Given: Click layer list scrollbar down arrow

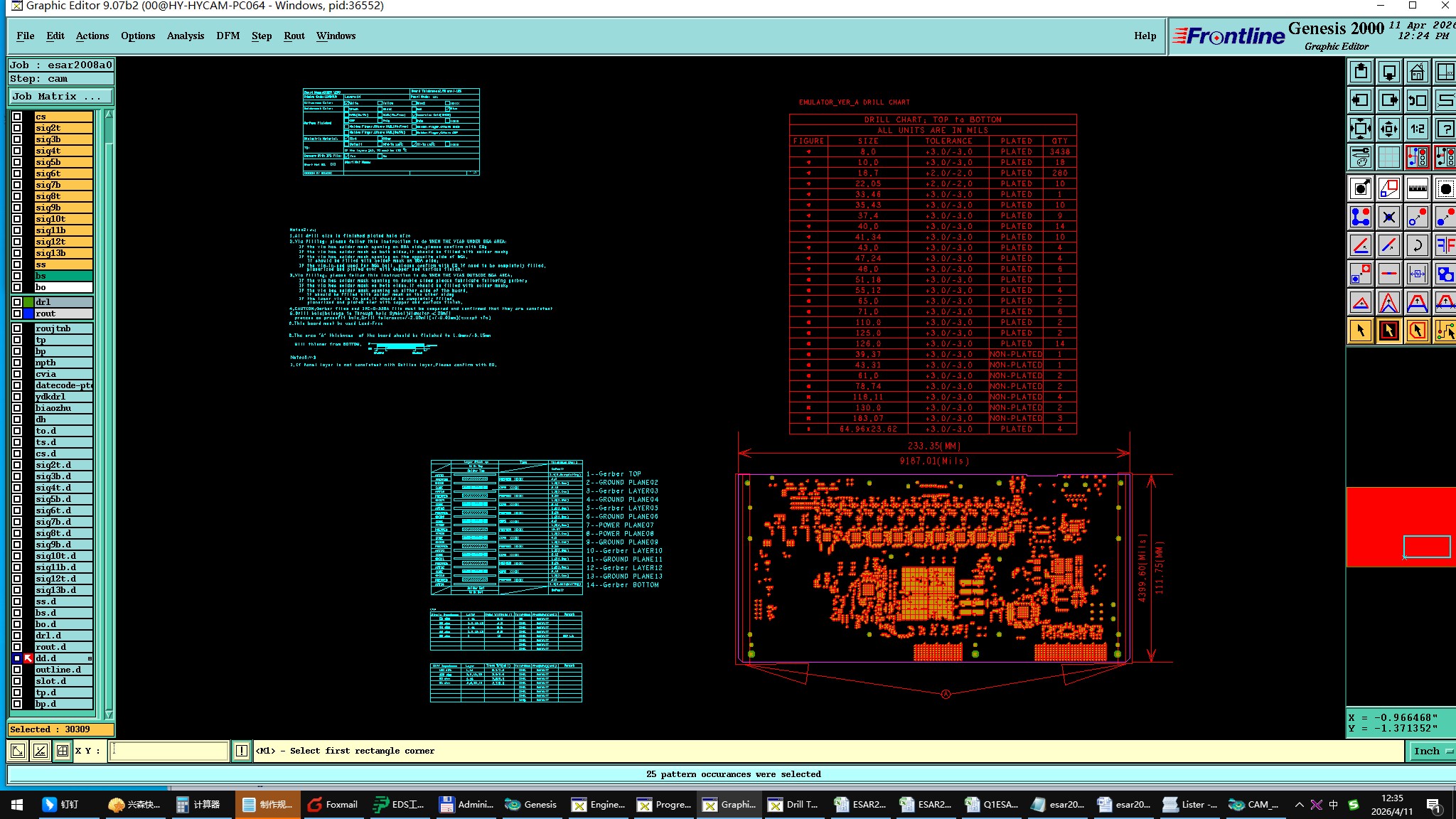Looking at the screenshot, I should point(109,714).
